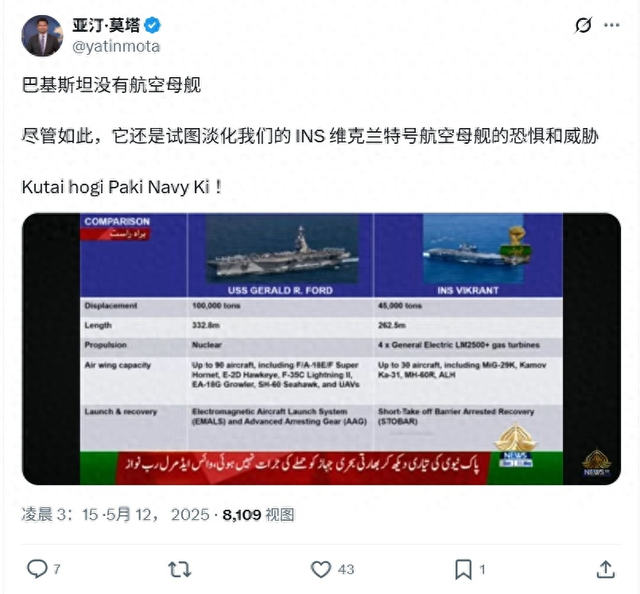Click the bookmark count 1

[482, 569]
